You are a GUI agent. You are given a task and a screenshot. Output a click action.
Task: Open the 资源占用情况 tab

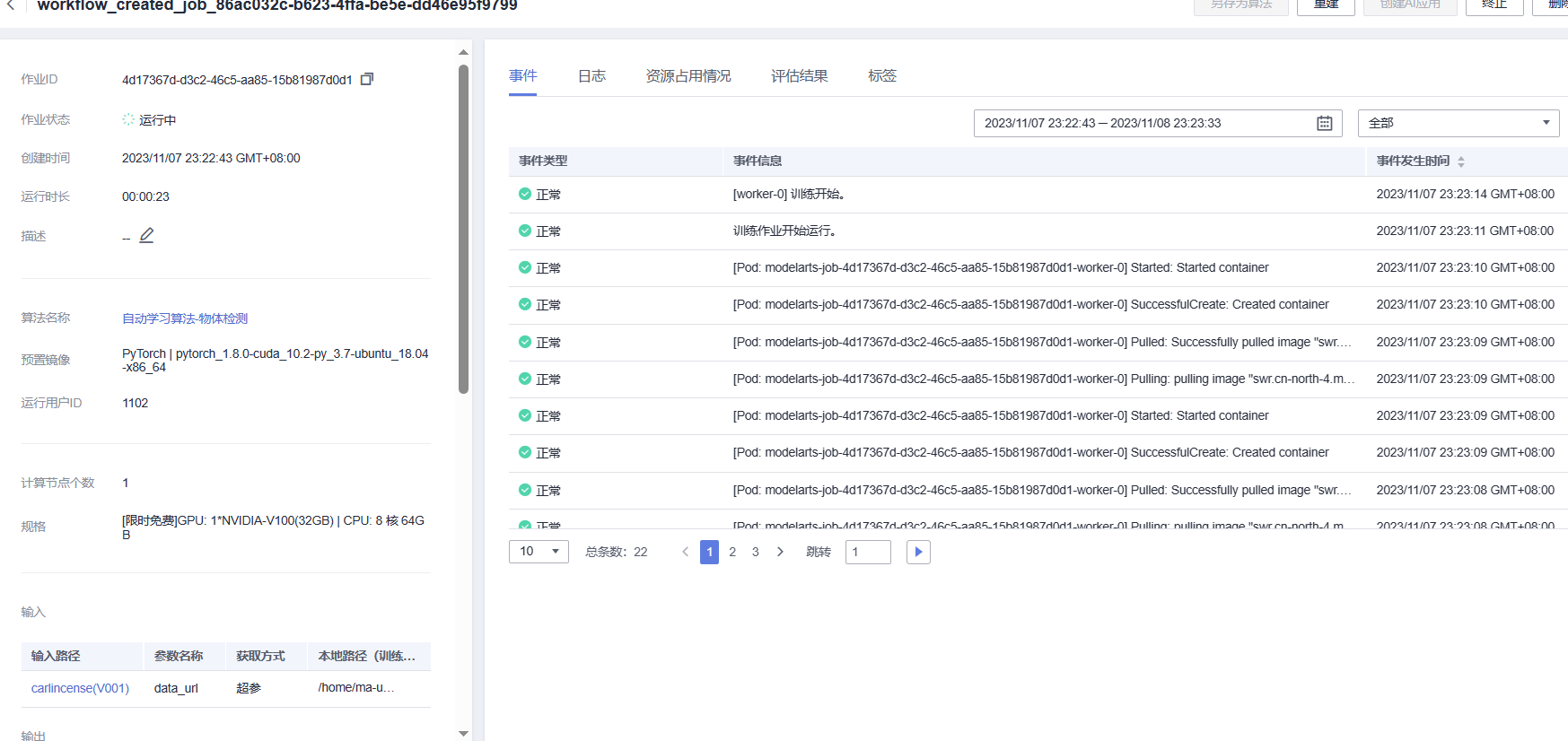pyautogui.click(x=688, y=76)
